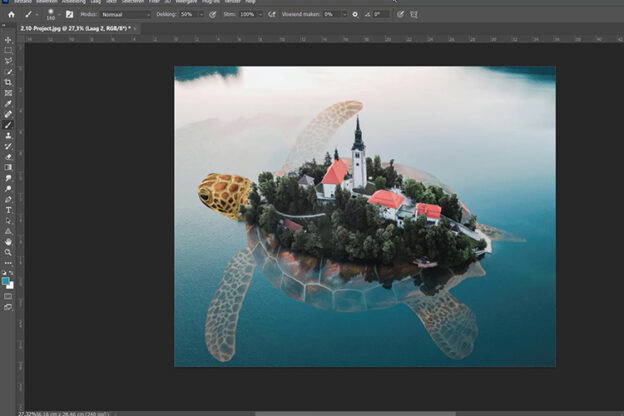Select the Path Selection arrow tool

[x=8, y=221]
